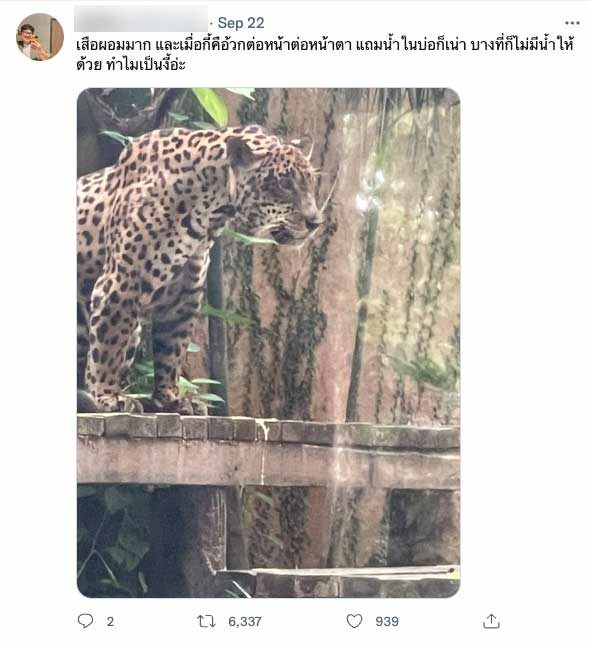Open the blurred username next to the avatar
Screen dimensions: 590x647
[x=141, y=19]
